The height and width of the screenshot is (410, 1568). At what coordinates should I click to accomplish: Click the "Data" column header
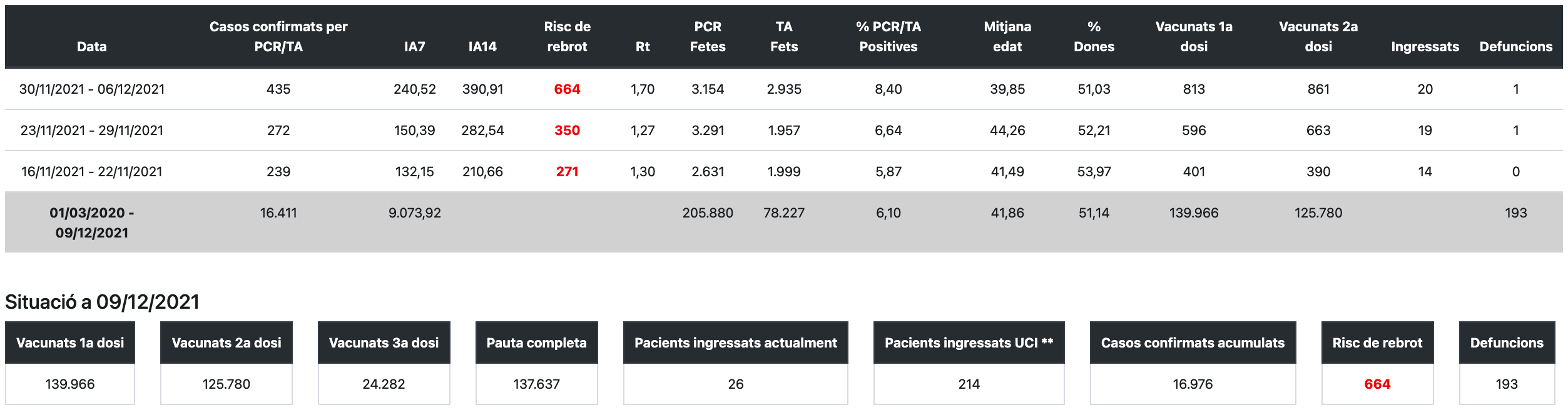tap(91, 46)
